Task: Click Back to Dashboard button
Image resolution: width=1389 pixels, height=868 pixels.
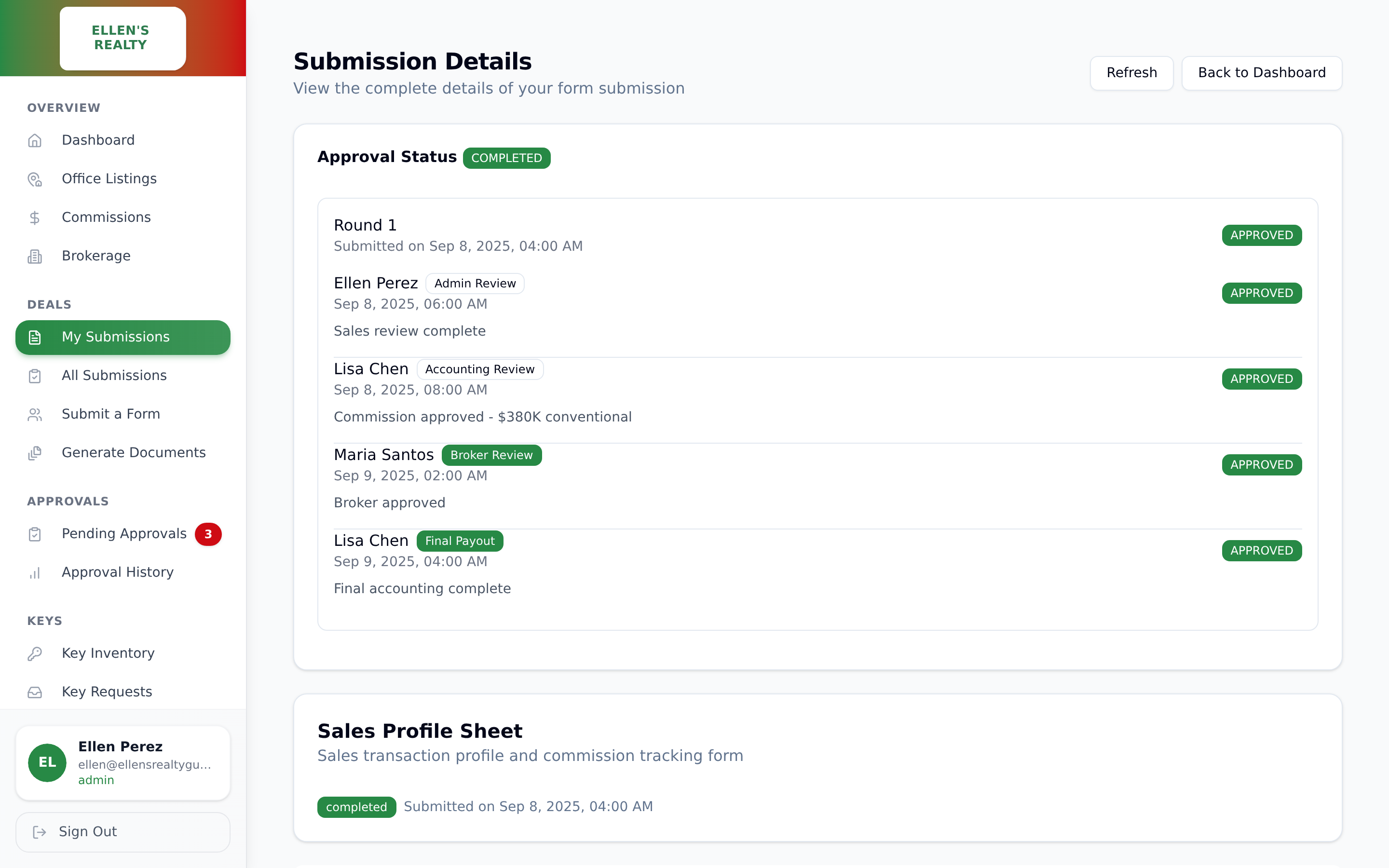Action: coord(1262,73)
